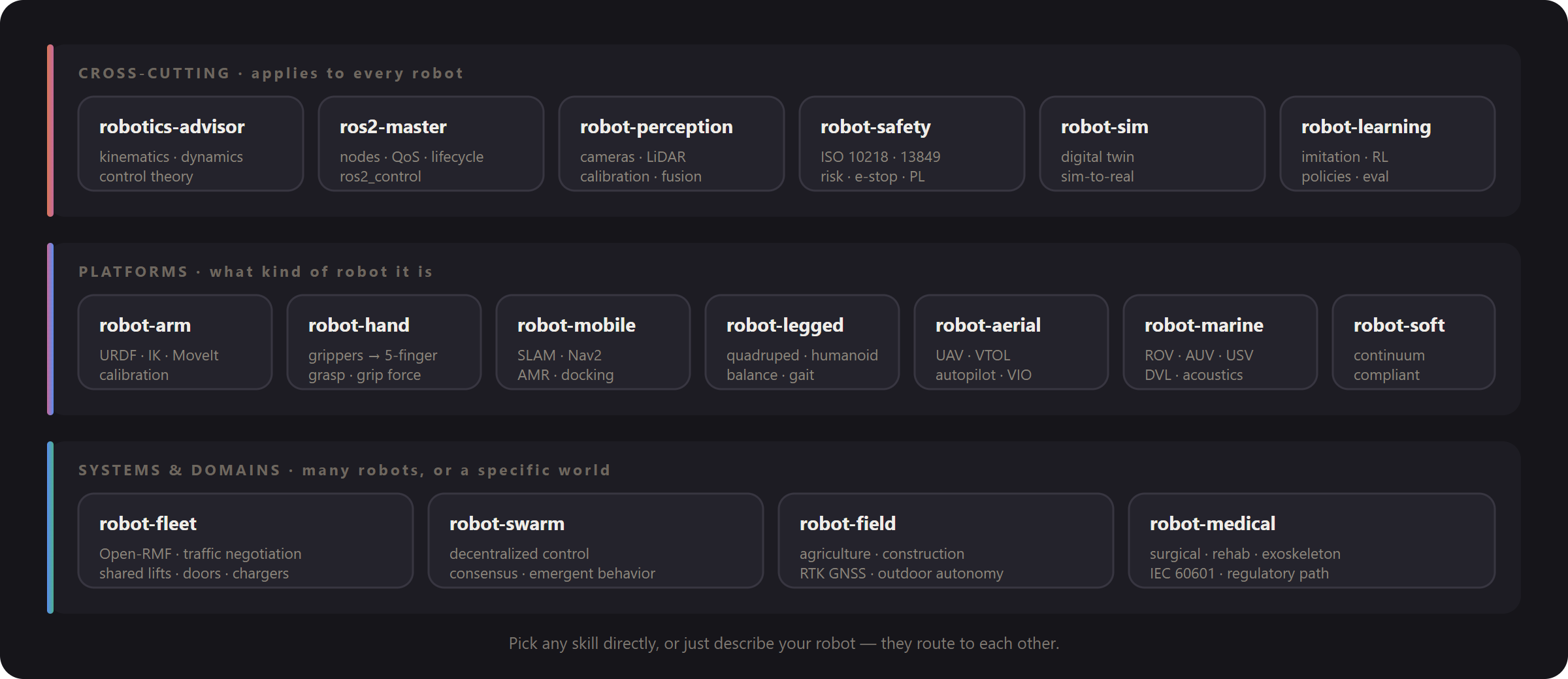
Task: Click 'shared lifts · doors · chargers' text
Action: coord(194,573)
